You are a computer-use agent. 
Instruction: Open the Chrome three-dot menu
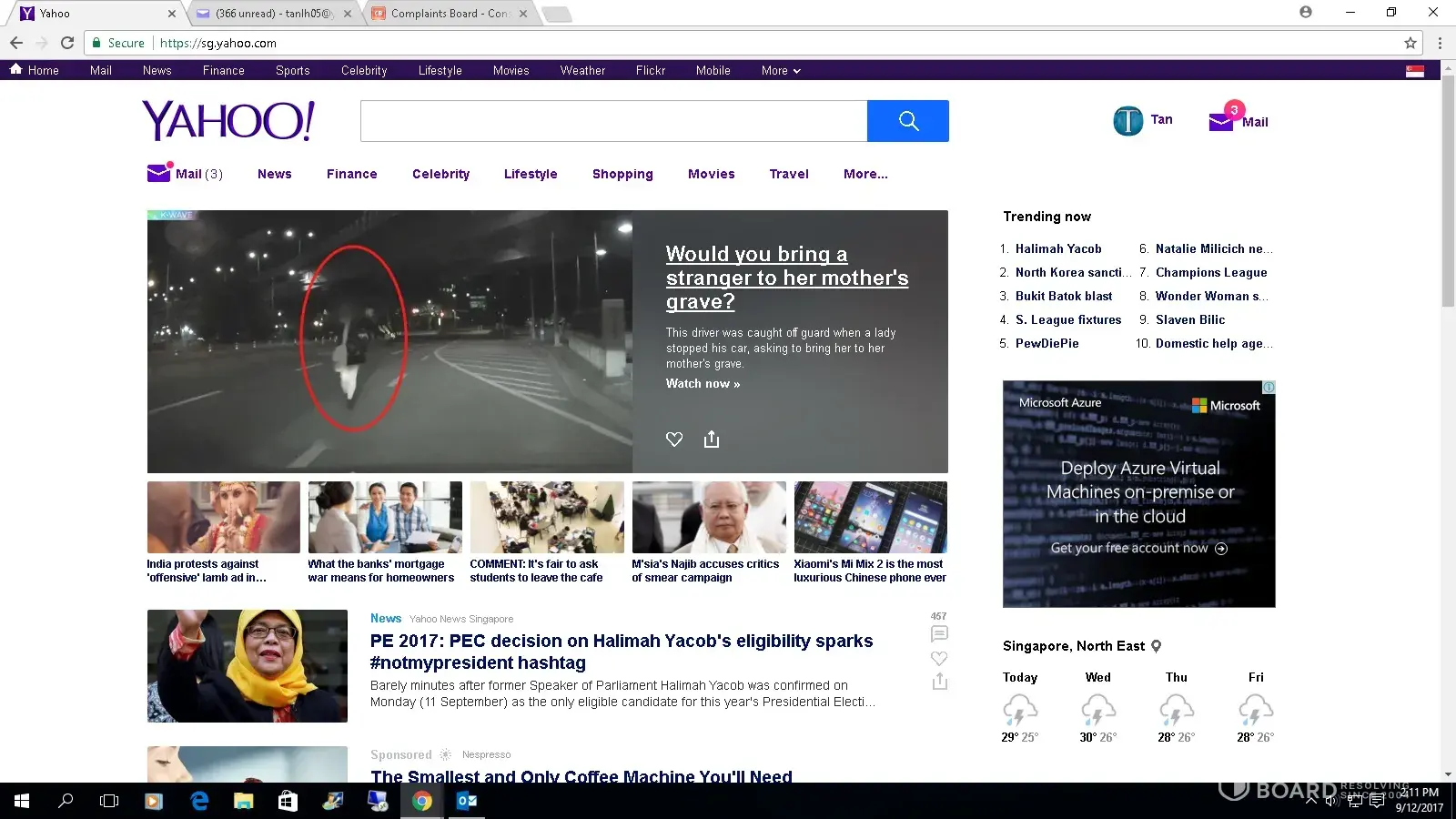pos(1440,43)
